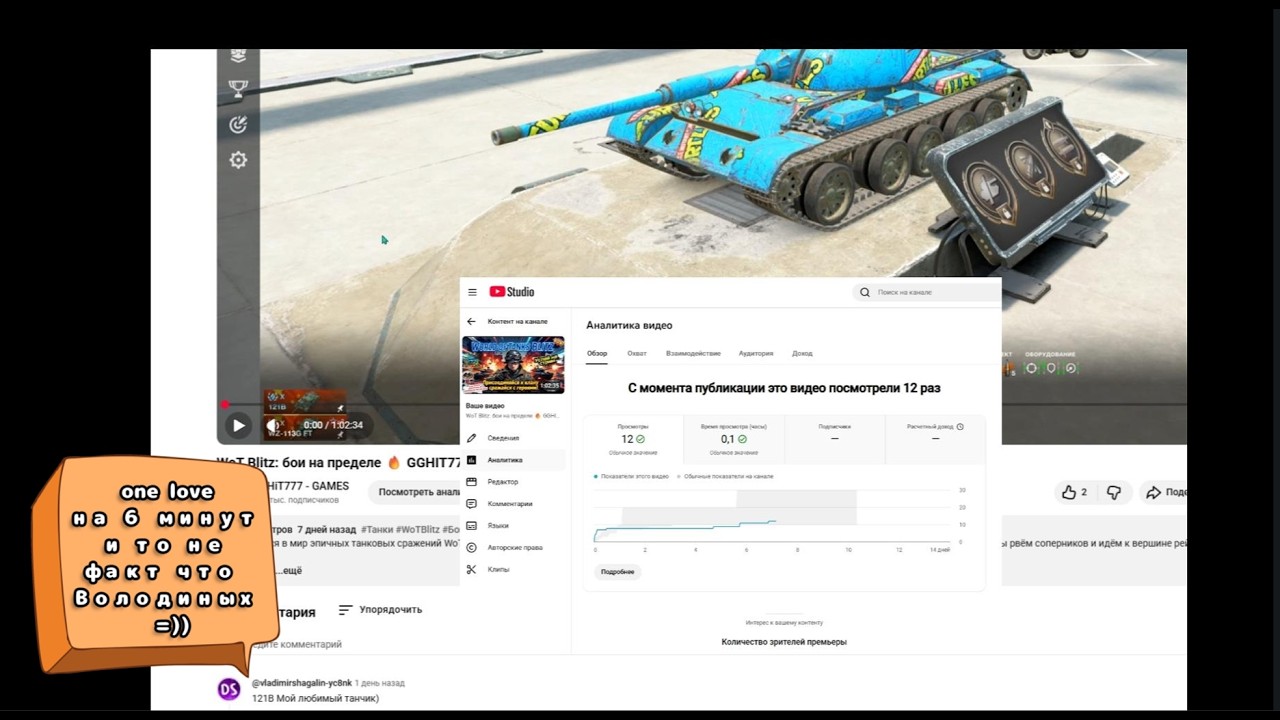The image size is (1280, 720).
Task: Focus the 'Поиск на канале' search field
Action: pyautogui.click(x=925, y=292)
